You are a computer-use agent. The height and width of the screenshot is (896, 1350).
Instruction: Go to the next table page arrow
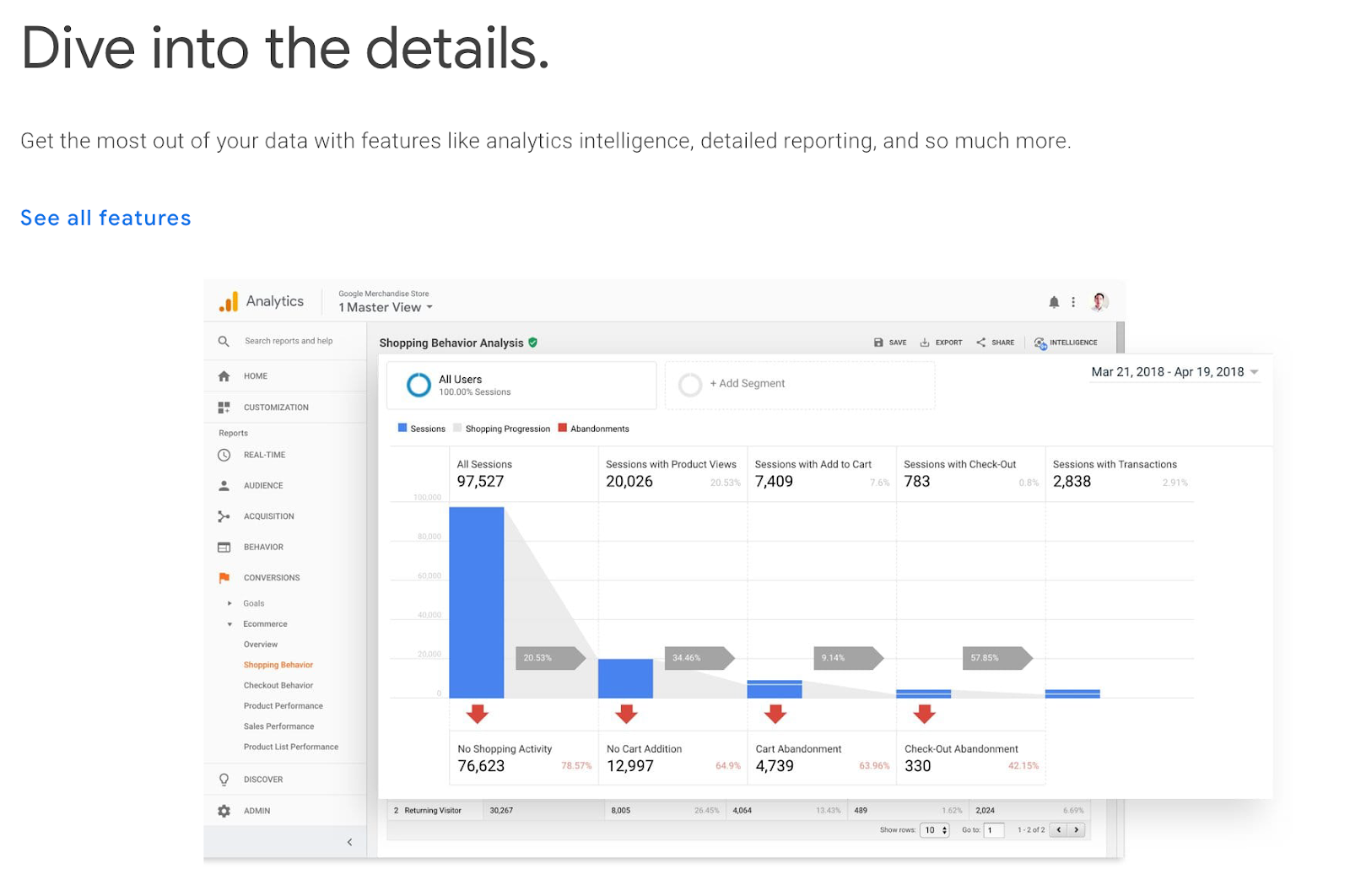point(1077,830)
